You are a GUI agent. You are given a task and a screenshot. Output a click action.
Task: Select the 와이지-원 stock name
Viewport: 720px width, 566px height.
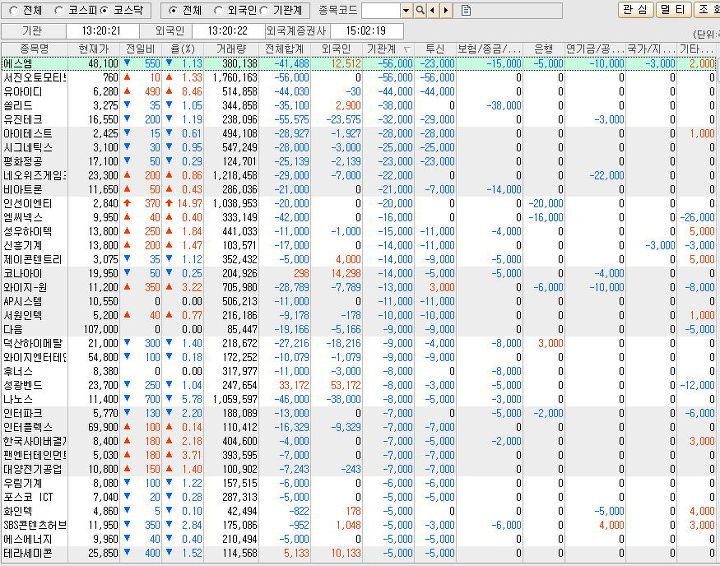[x=25, y=287]
